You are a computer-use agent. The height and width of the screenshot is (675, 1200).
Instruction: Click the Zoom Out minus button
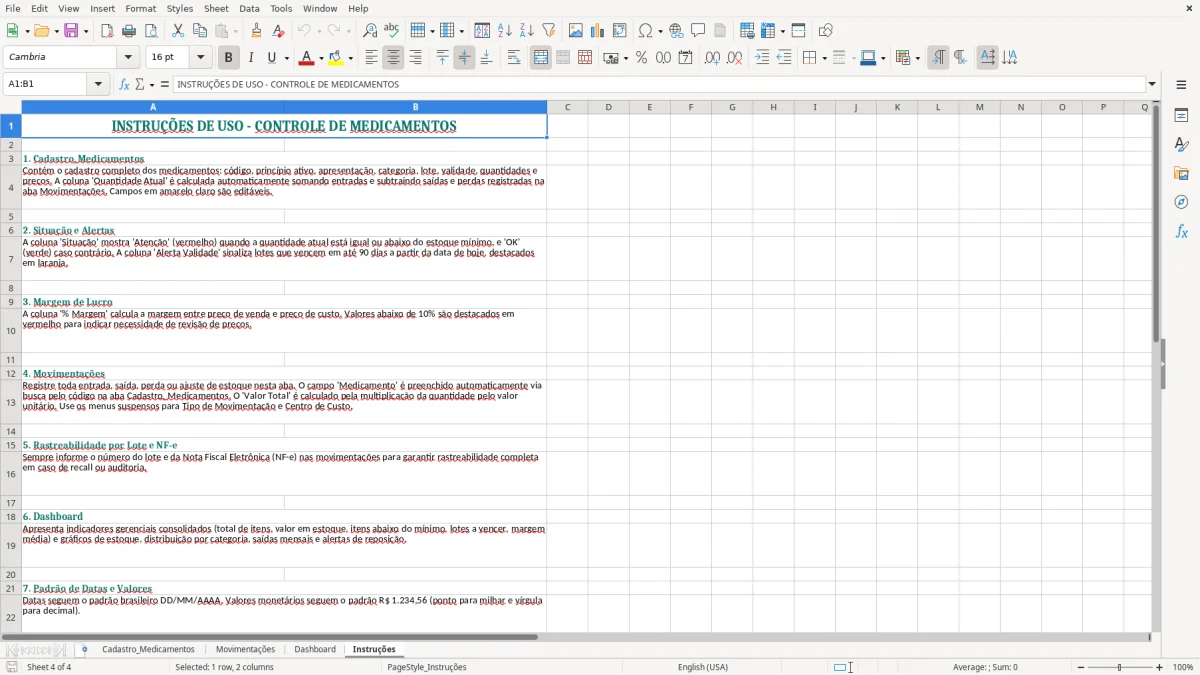(x=1081, y=667)
